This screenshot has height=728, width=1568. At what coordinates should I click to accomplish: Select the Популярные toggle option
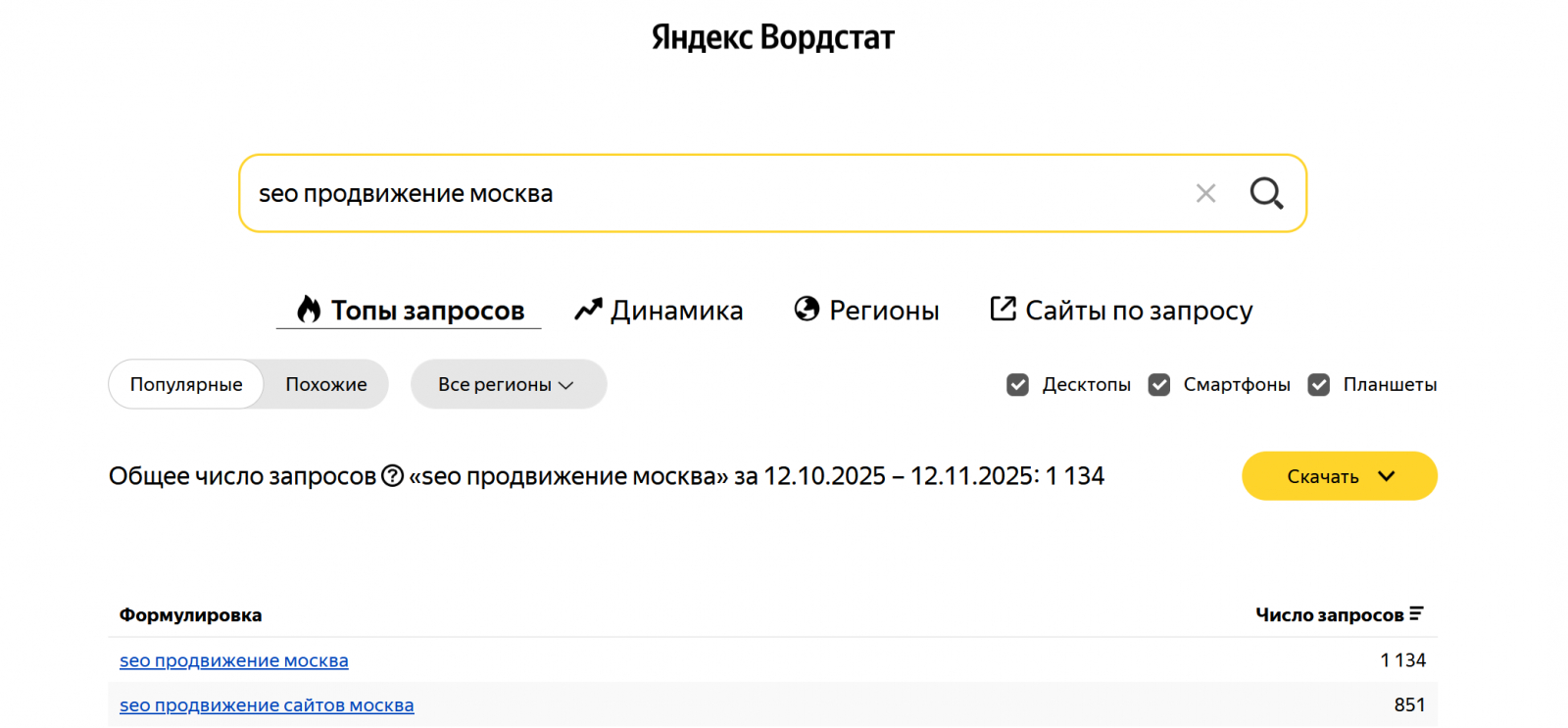(186, 385)
